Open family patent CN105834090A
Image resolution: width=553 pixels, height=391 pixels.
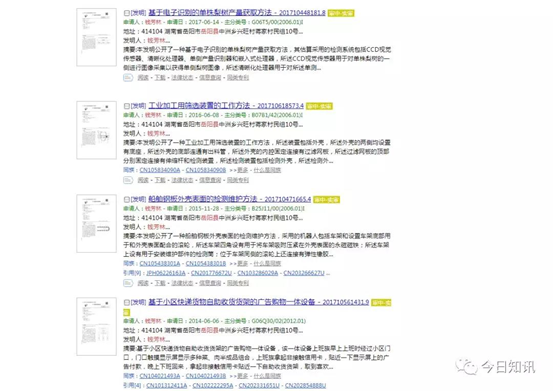[160, 170]
